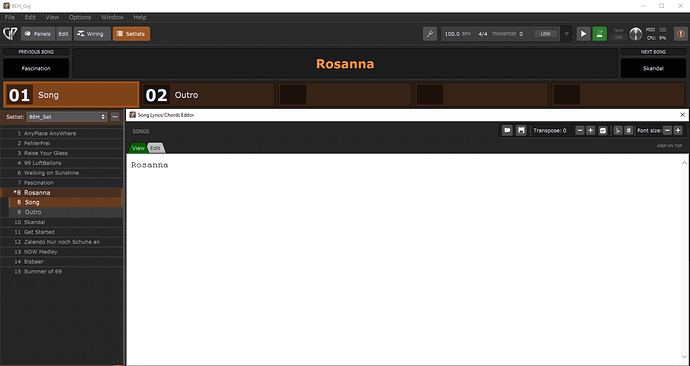Decrease font size with minus button

pos(668,131)
